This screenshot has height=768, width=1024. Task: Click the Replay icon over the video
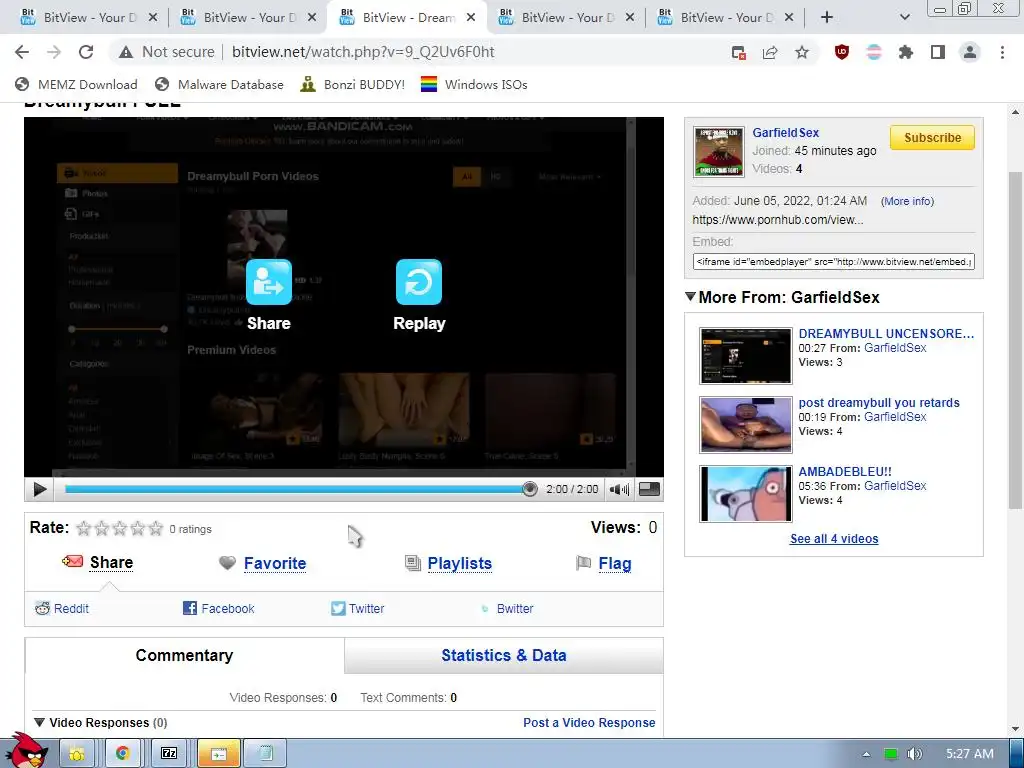tap(419, 282)
